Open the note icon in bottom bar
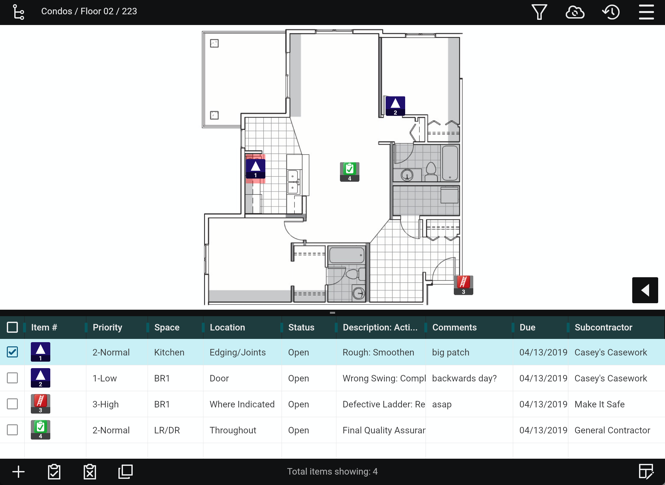The image size is (665, 485). point(646,472)
